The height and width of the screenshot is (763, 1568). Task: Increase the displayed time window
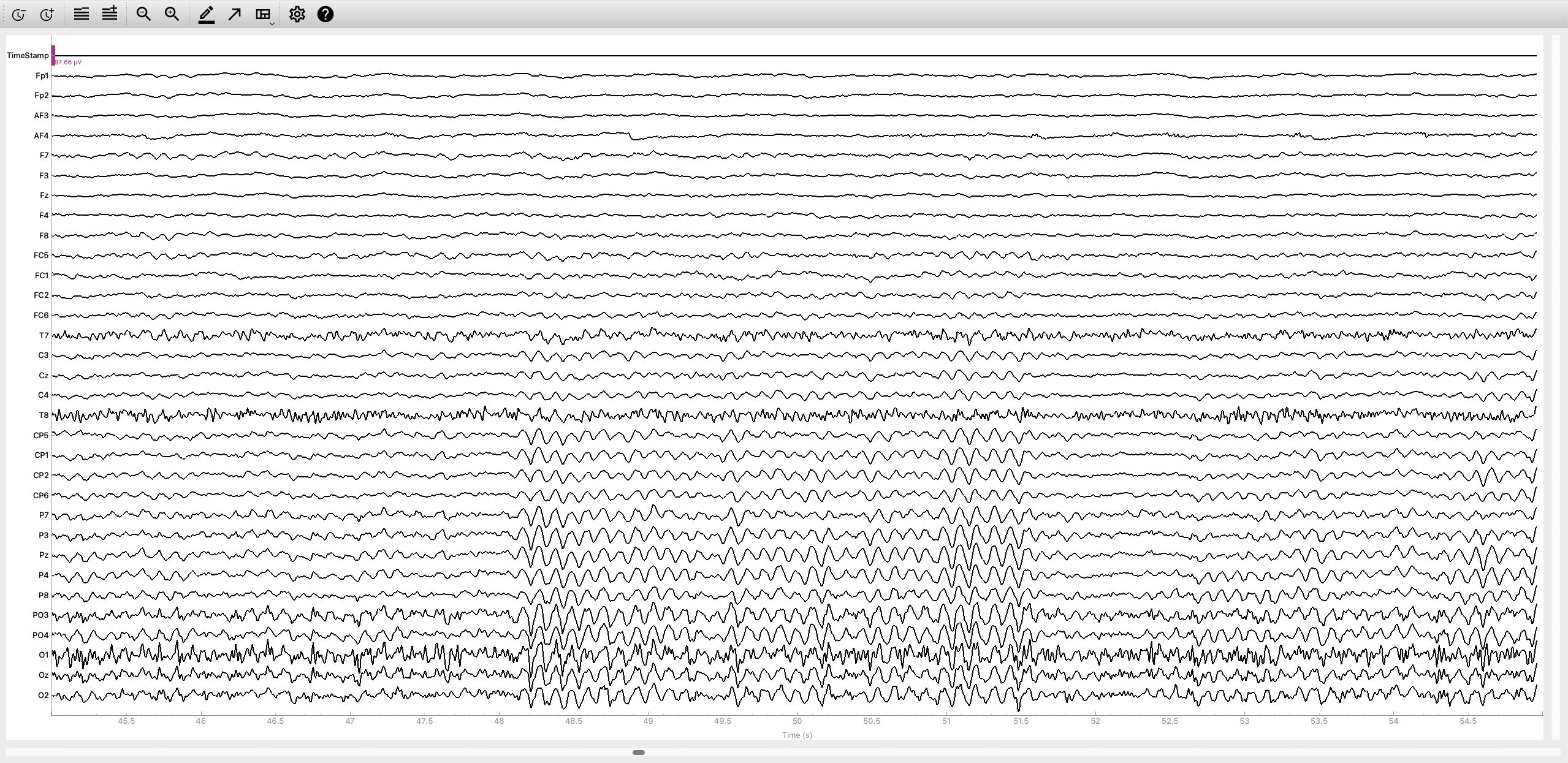pyautogui.click(x=47, y=15)
